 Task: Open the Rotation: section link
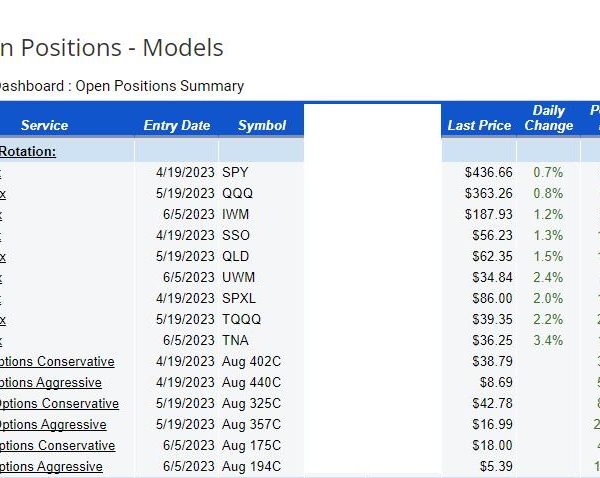[28, 152]
